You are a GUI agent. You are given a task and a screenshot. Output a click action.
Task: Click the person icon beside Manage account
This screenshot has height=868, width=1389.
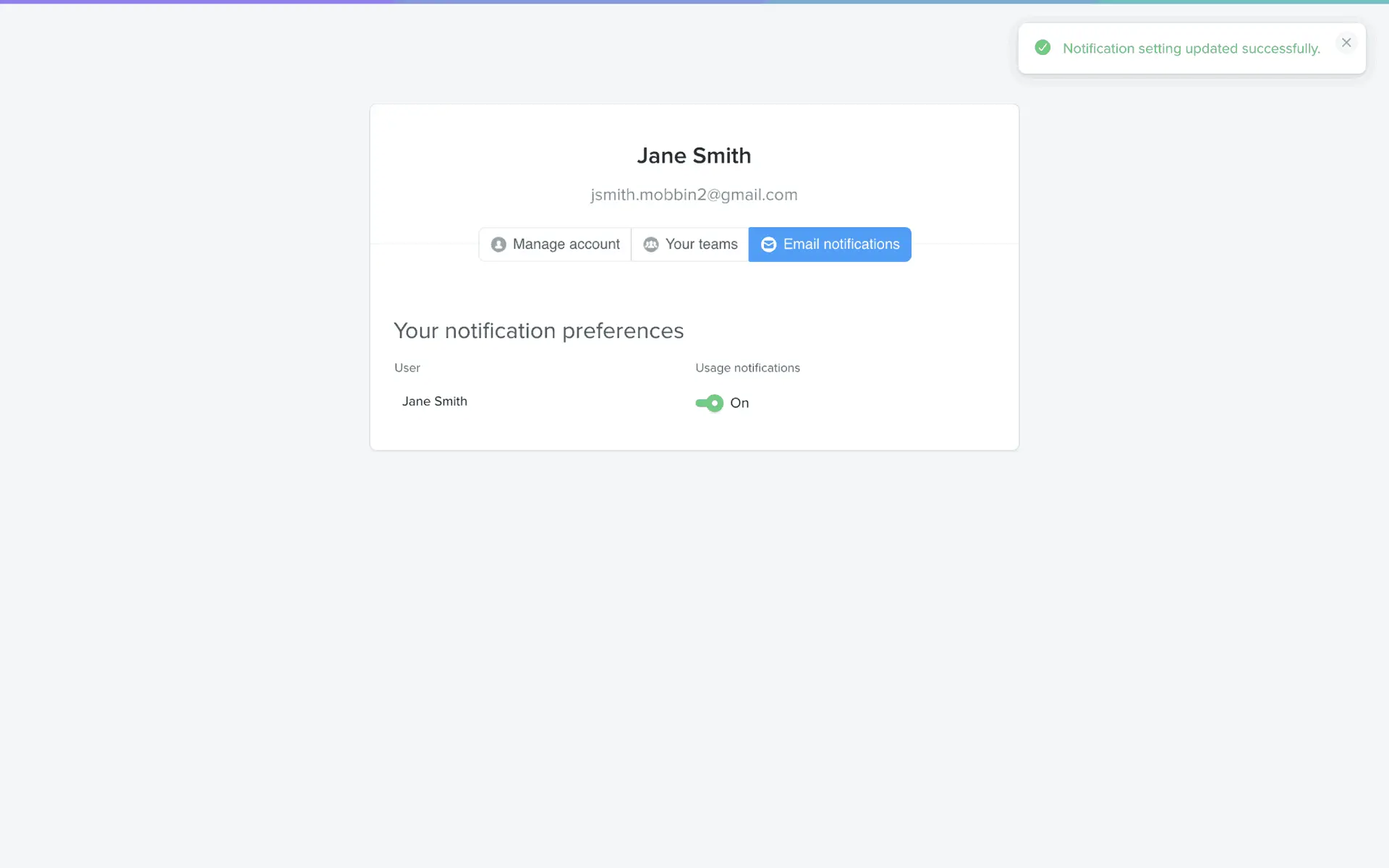[498, 244]
